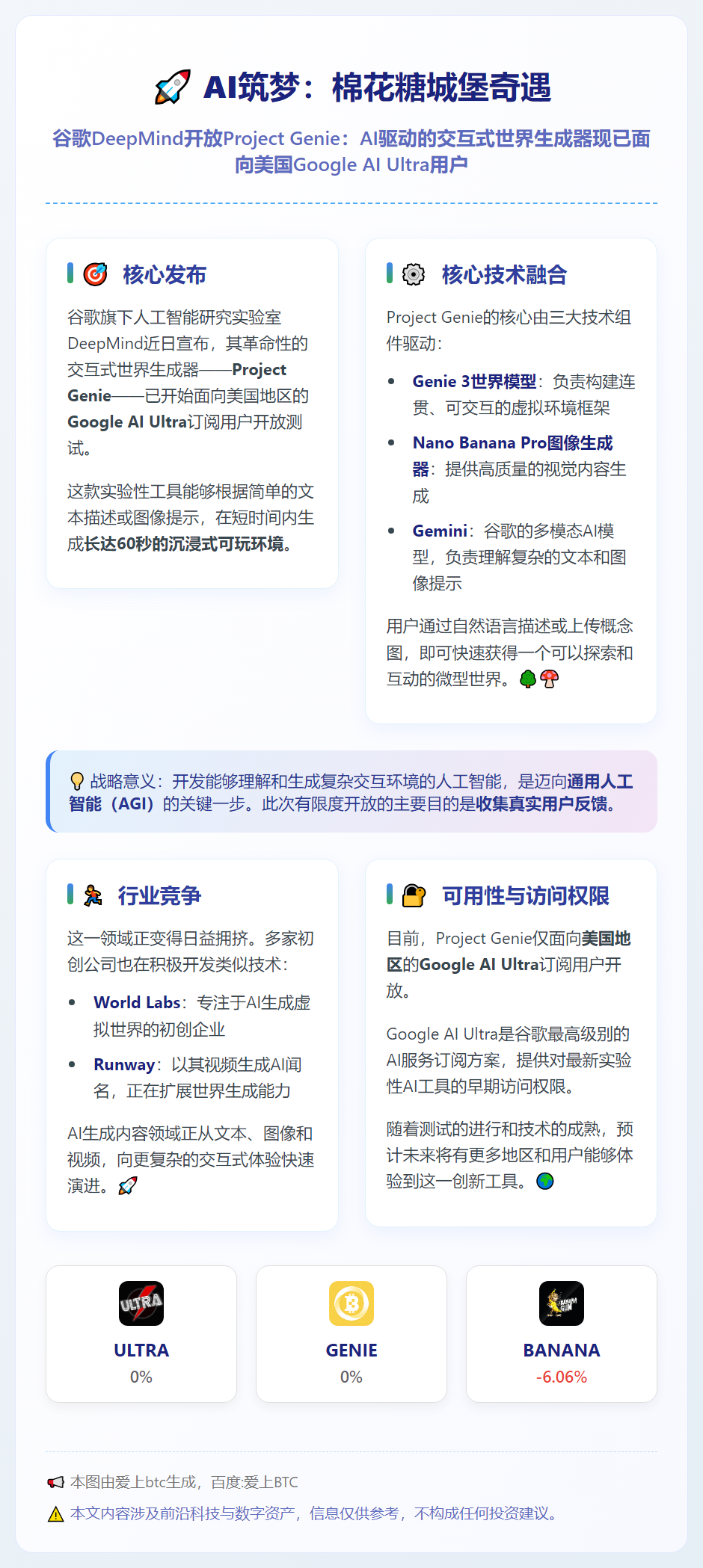
Task: Click the rocket emoji after 演进
Action: [128, 1186]
